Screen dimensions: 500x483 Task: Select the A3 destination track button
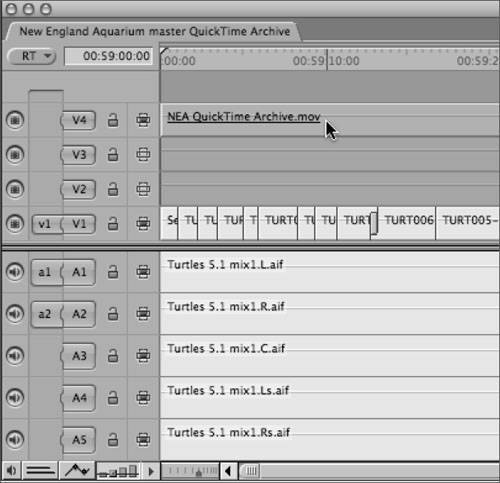point(79,356)
